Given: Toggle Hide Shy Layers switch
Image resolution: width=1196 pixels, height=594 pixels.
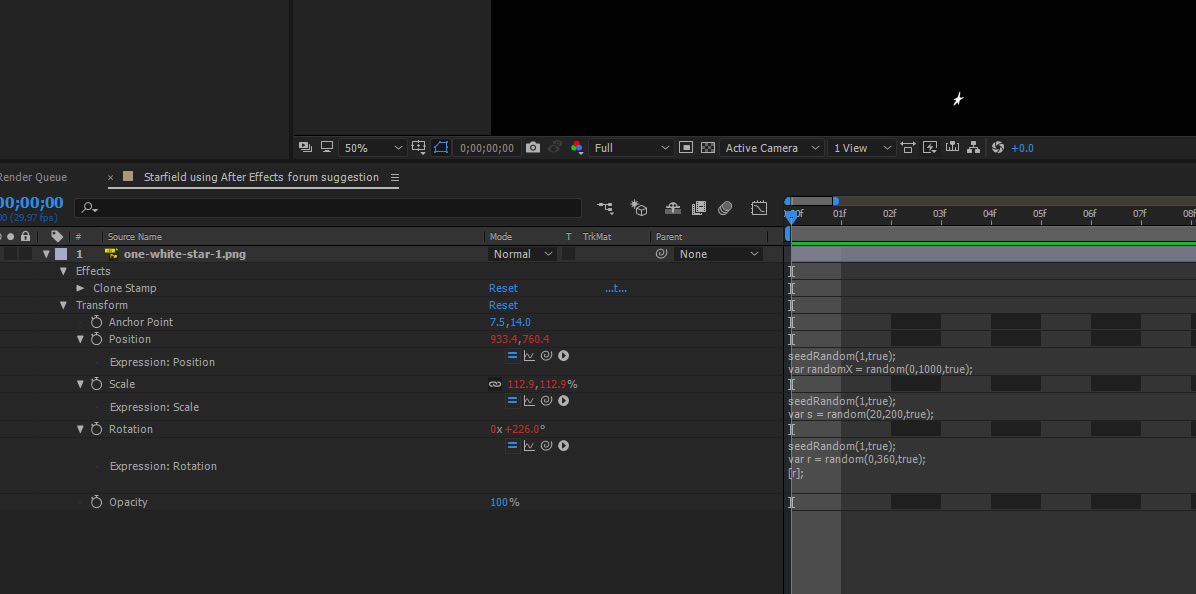Looking at the screenshot, I should (x=673, y=207).
